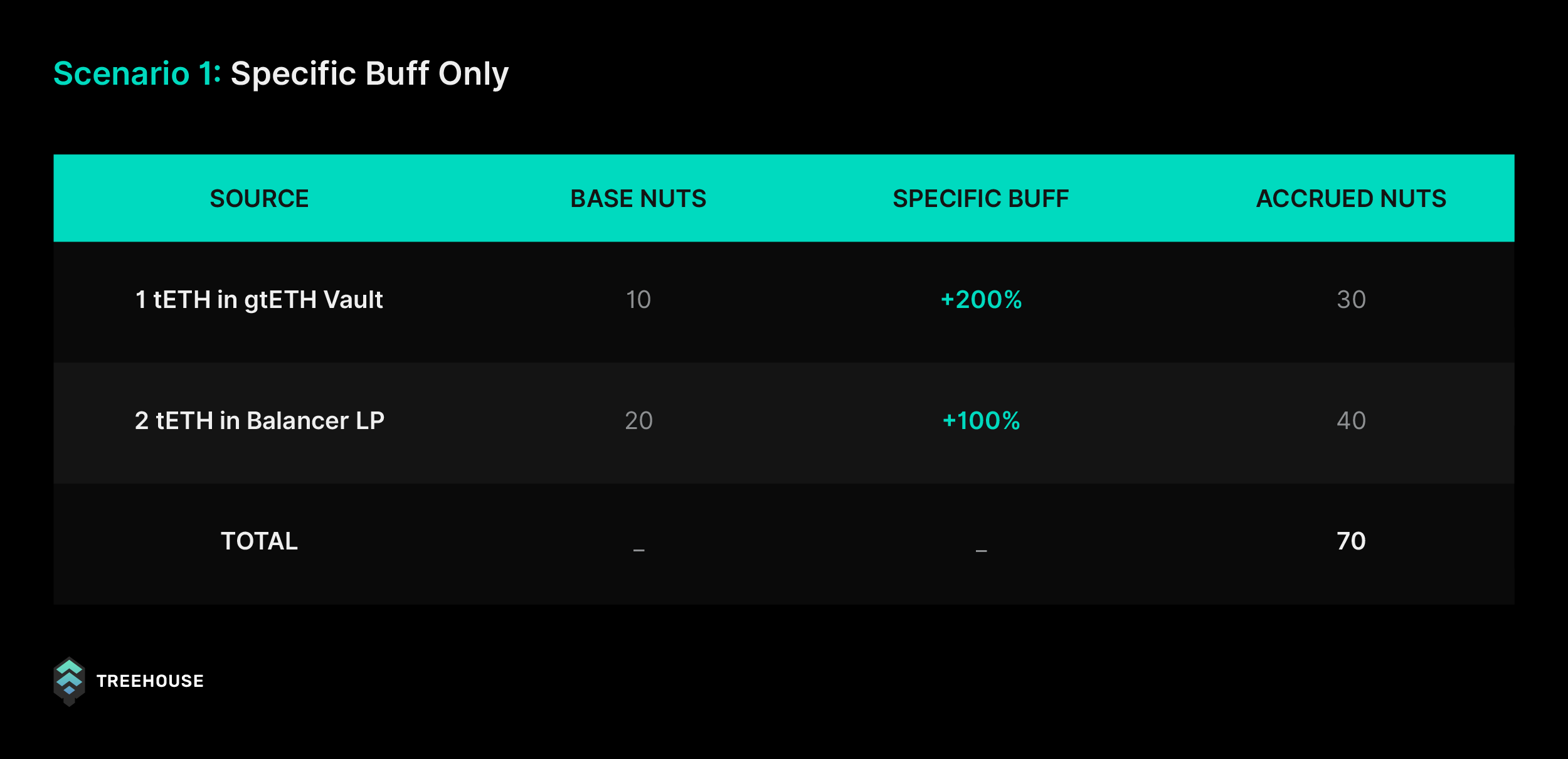This screenshot has height=759, width=1568.
Task: Click the base nuts value 20
Action: [638, 421]
